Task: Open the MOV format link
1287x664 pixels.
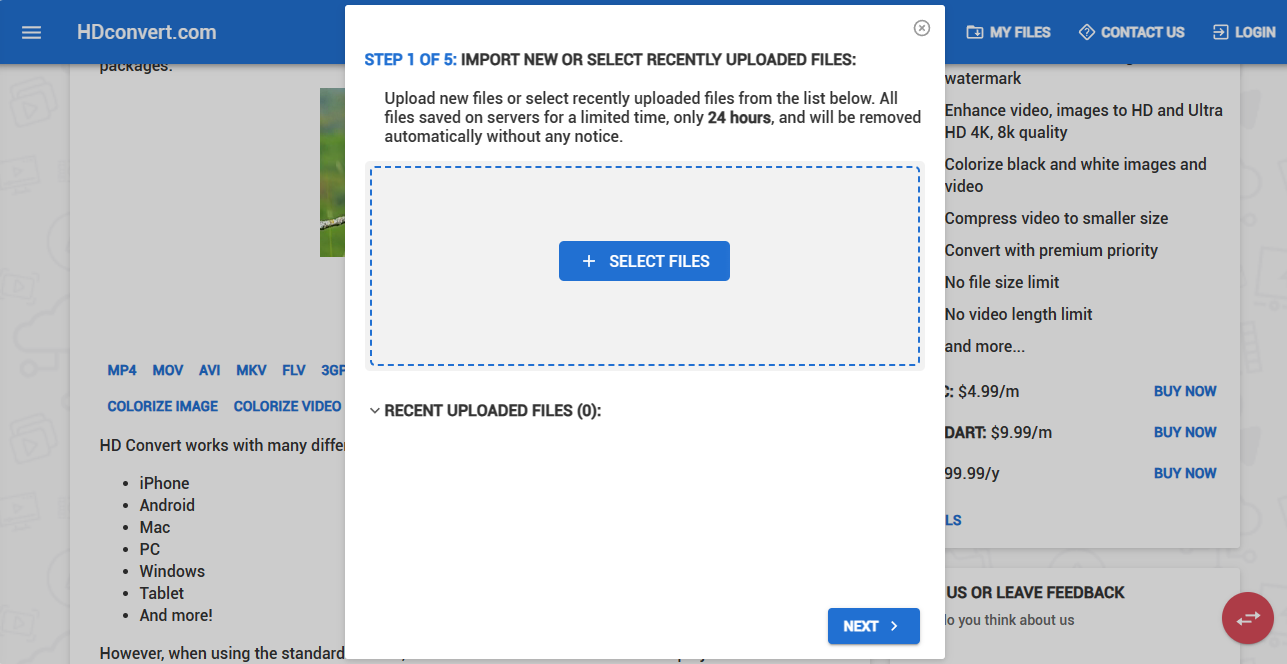Action: (x=168, y=370)
